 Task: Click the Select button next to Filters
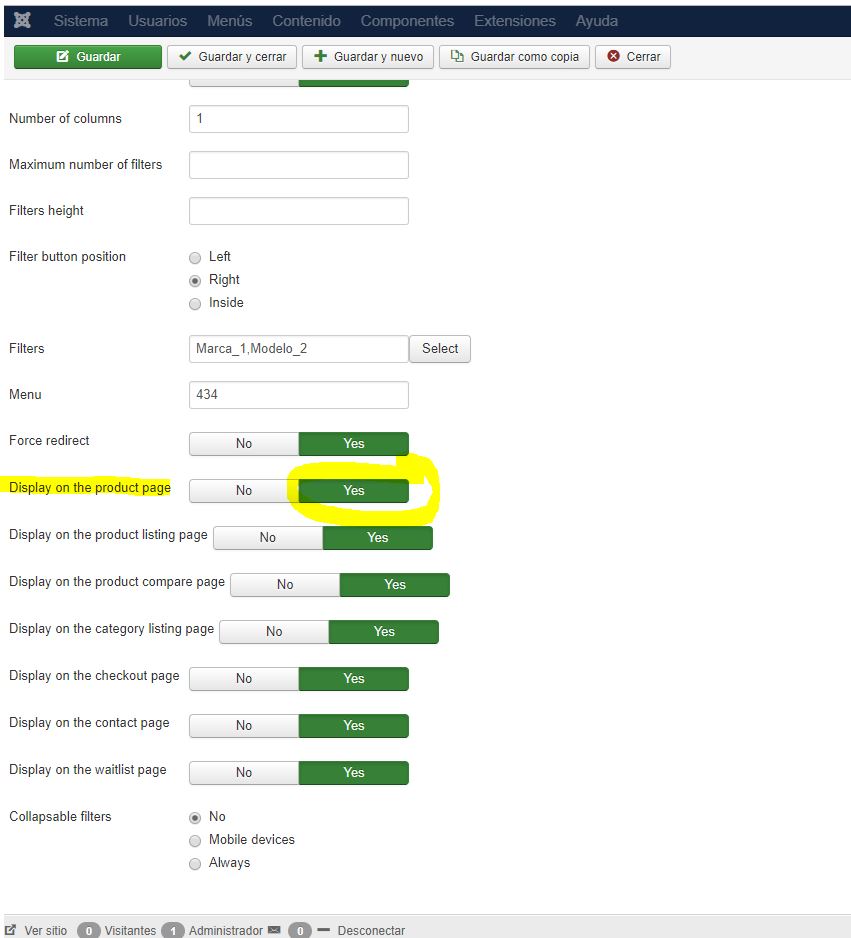tap(440, 349)
